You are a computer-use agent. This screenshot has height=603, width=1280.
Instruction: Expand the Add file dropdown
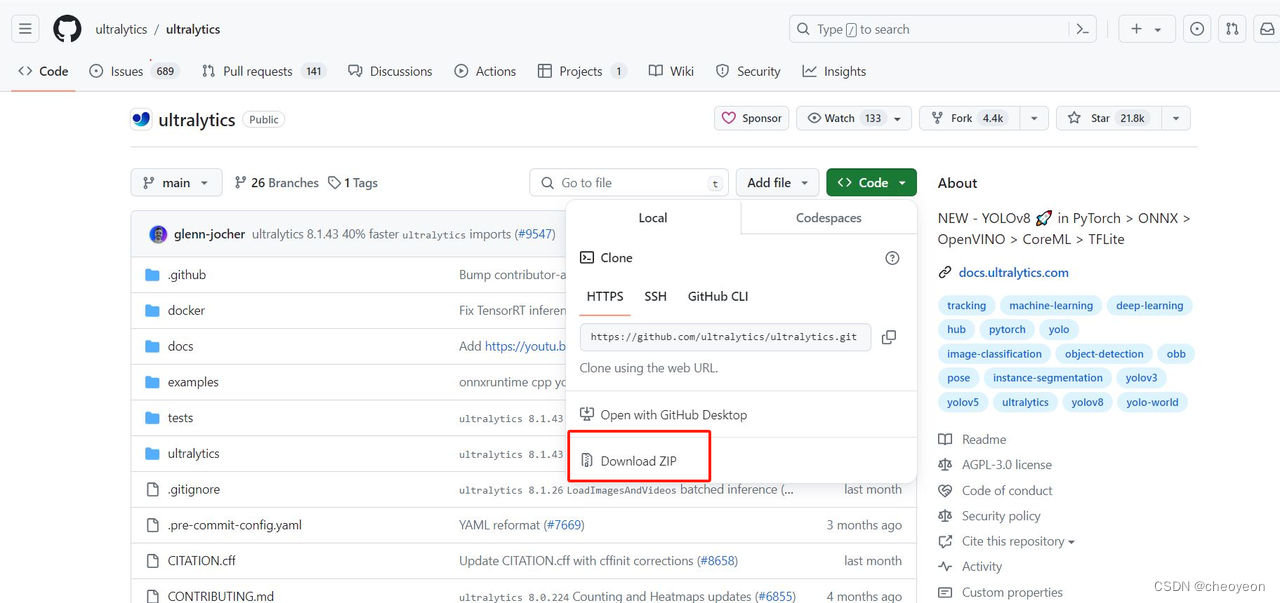click(x=778, y=183)
